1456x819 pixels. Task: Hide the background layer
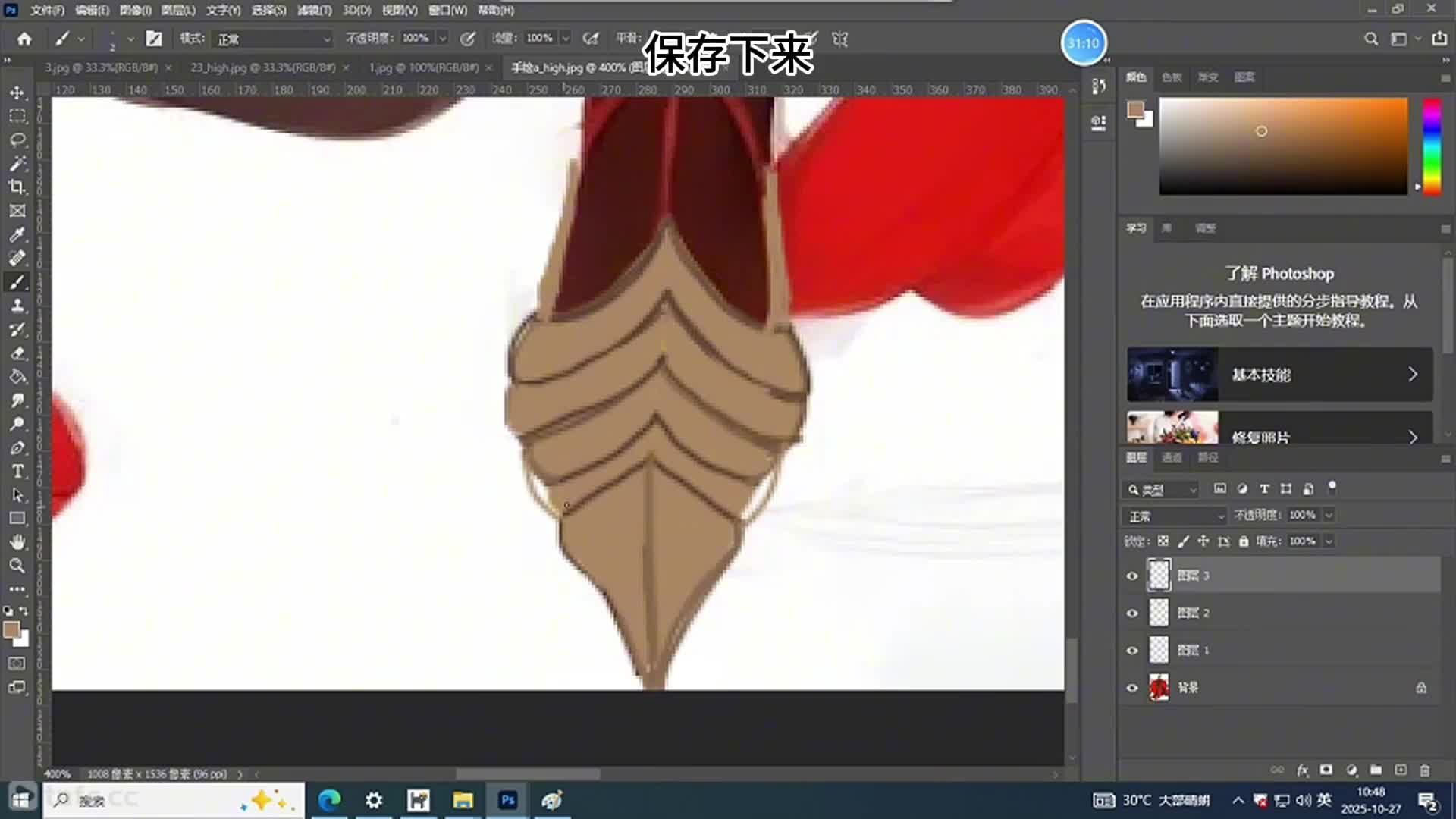pos(1132,688)
